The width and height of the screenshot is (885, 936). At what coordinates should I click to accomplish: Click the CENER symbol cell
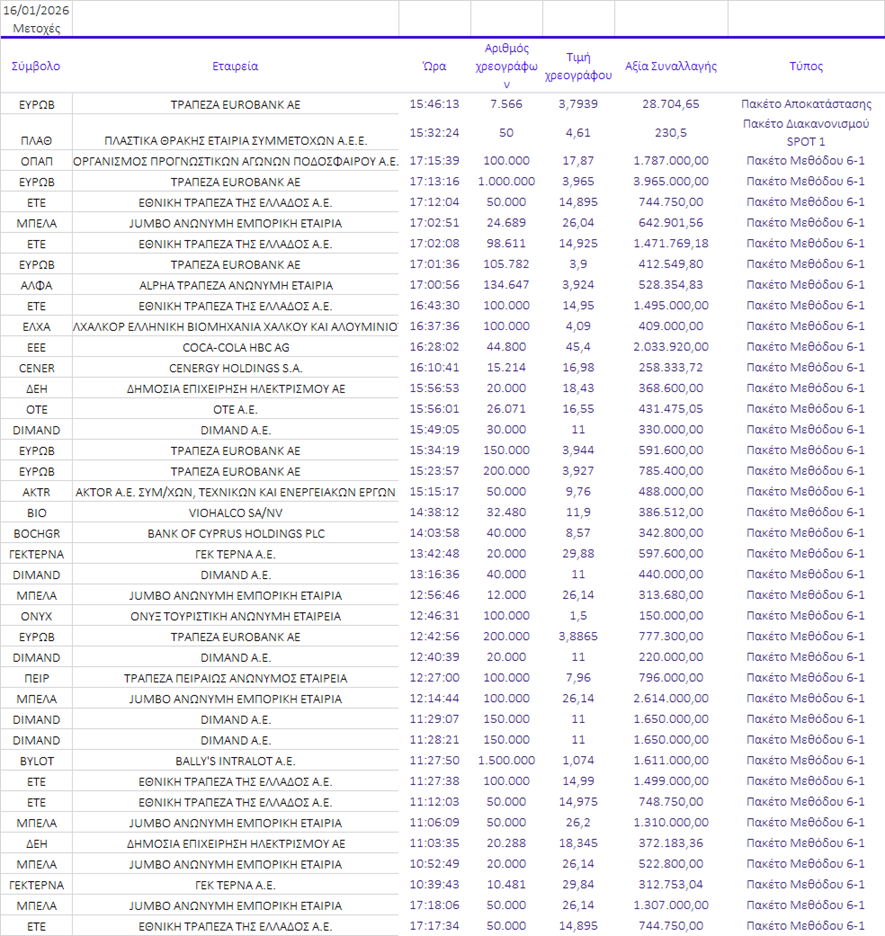[36, 368]
